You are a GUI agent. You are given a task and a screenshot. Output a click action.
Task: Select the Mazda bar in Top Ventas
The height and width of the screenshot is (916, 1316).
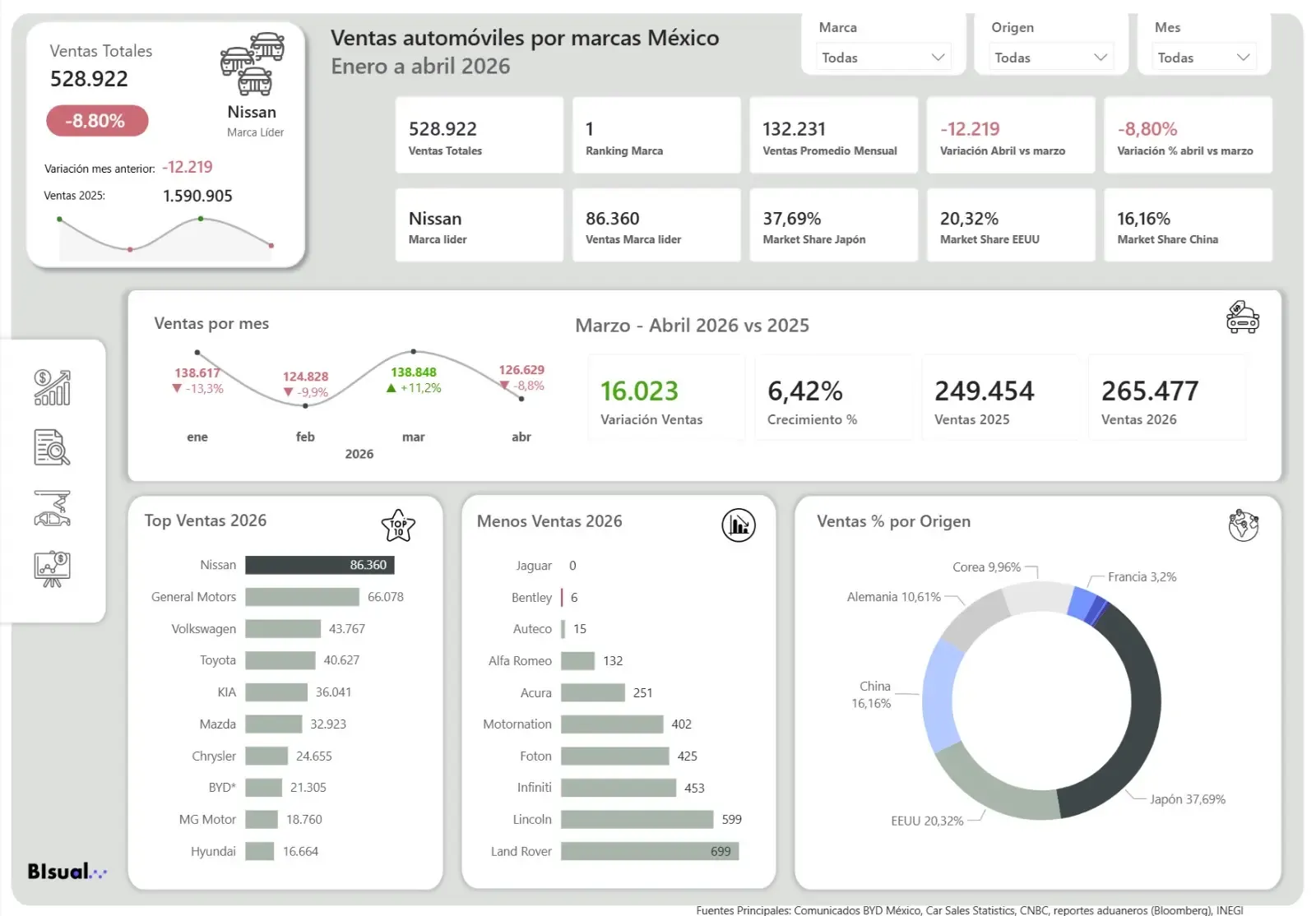point(274,724)
